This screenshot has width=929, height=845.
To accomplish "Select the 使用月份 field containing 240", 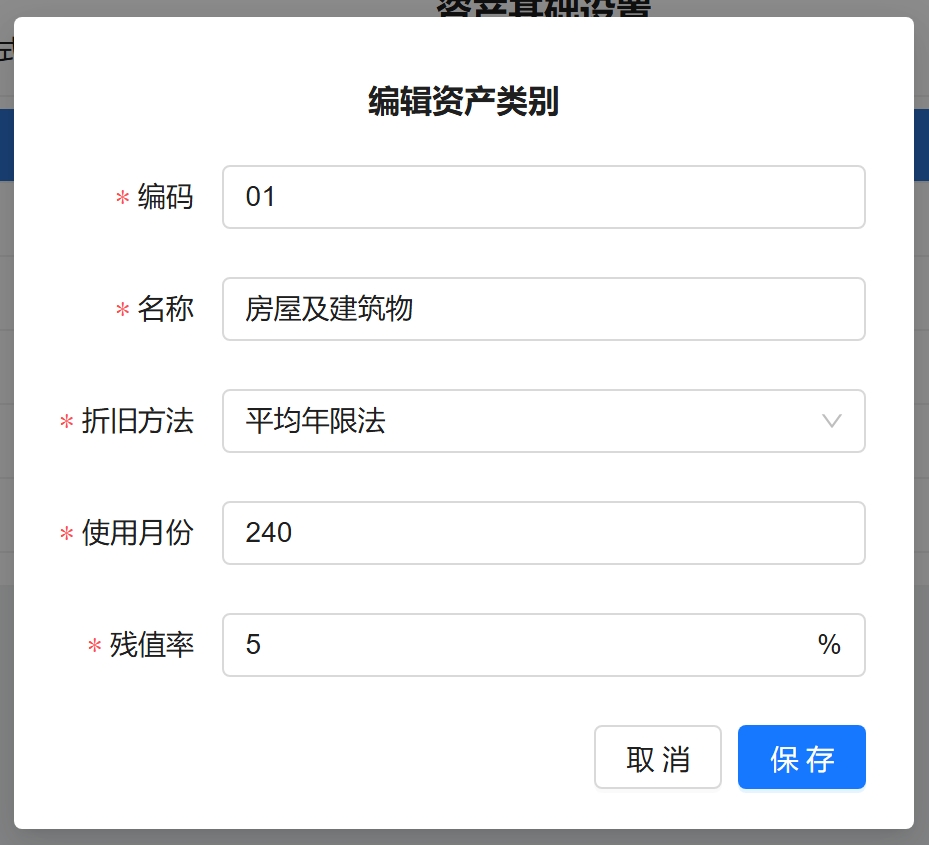I will point(543,533).
